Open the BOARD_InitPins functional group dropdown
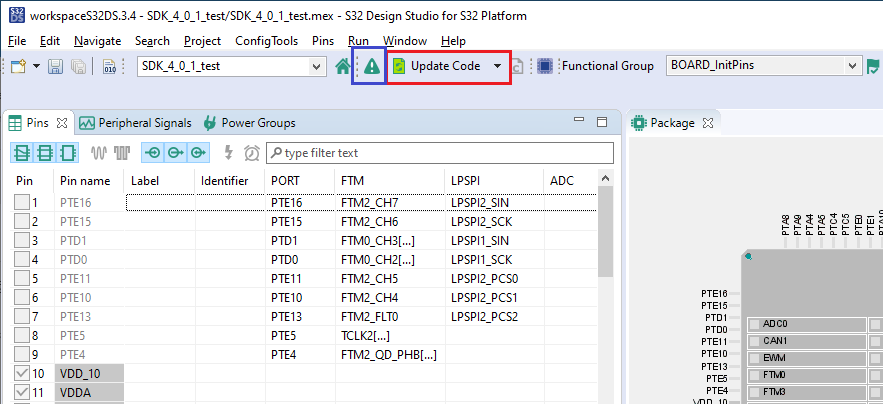 click(x=853, y=67)
